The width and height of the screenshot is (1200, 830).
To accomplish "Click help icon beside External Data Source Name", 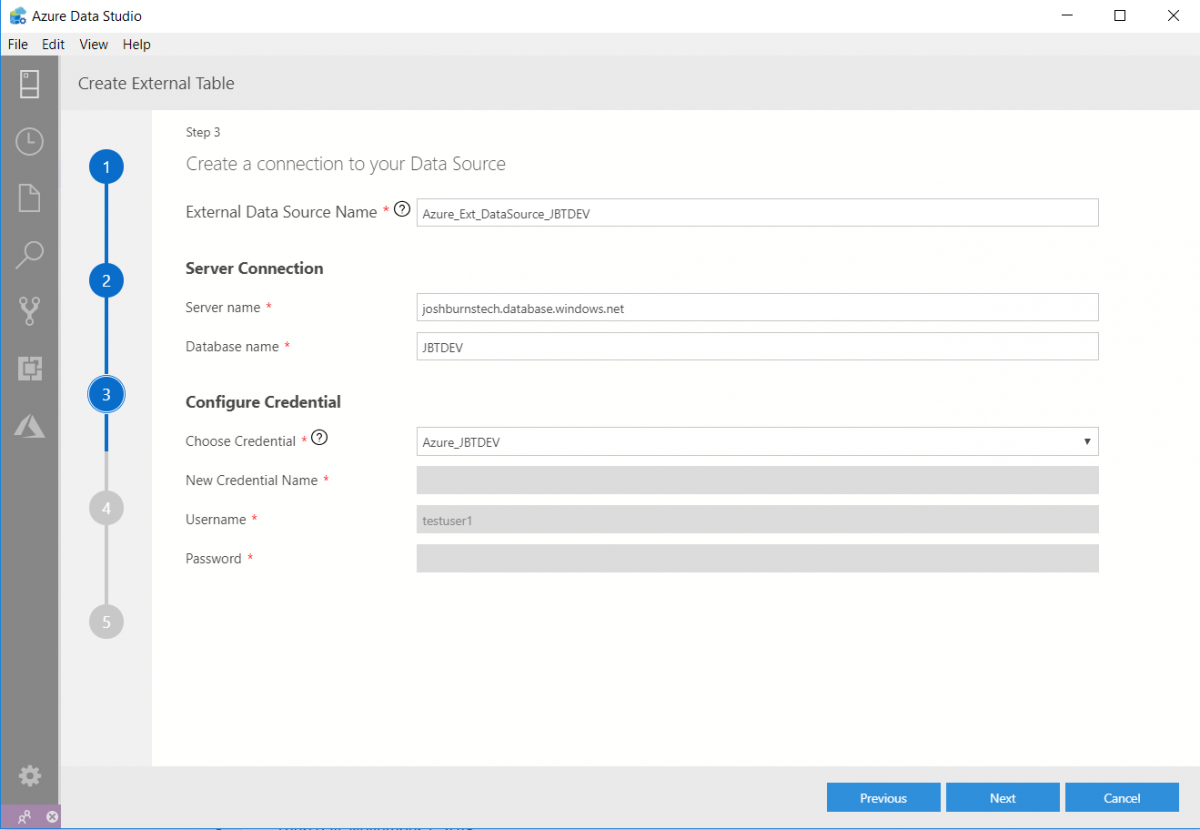I will coord(402,210).
